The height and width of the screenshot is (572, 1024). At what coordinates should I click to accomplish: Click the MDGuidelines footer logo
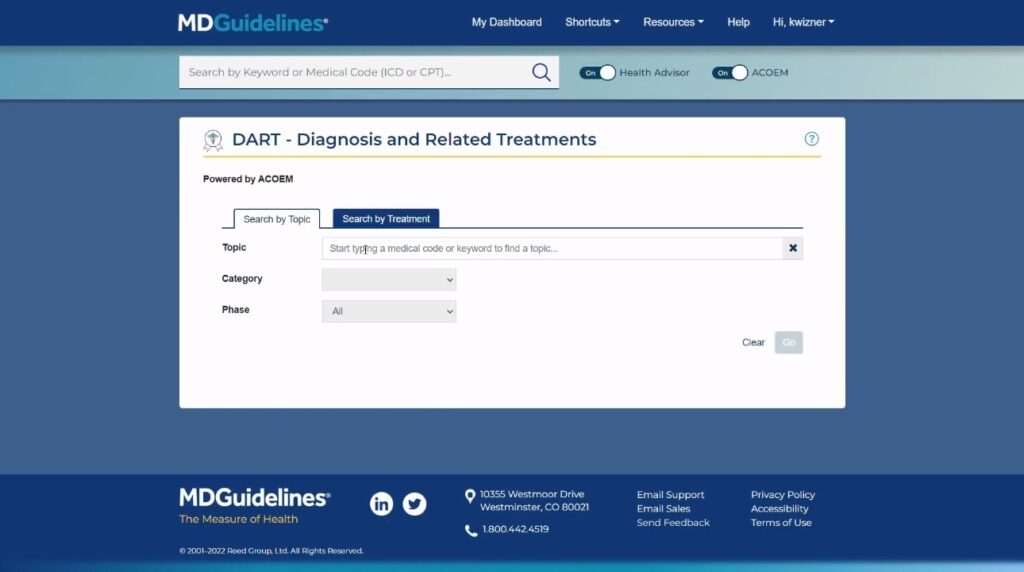point(255,498)
